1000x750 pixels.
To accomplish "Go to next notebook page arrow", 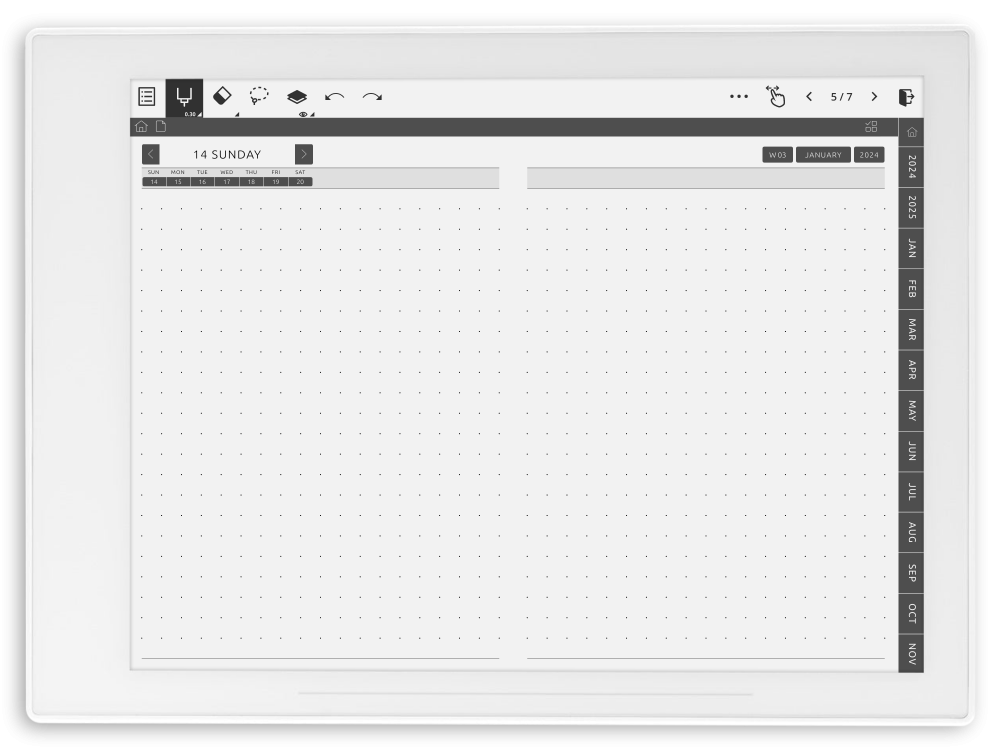I will pyautogui.click(x=874, y=97).
